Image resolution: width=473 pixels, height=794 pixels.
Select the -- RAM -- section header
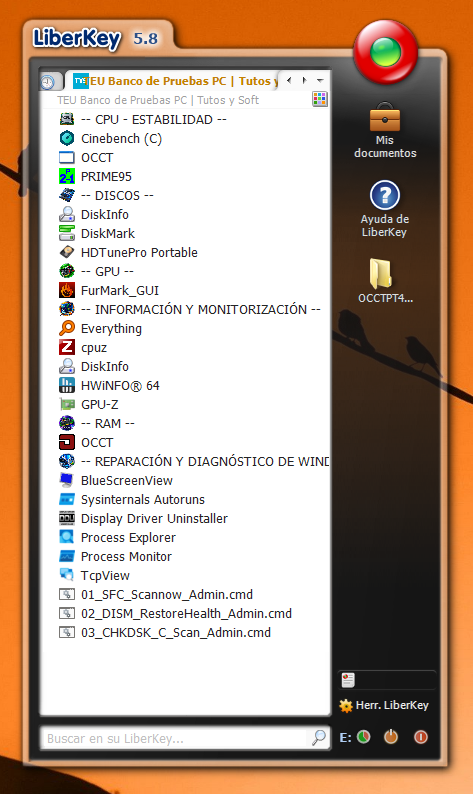108,423
